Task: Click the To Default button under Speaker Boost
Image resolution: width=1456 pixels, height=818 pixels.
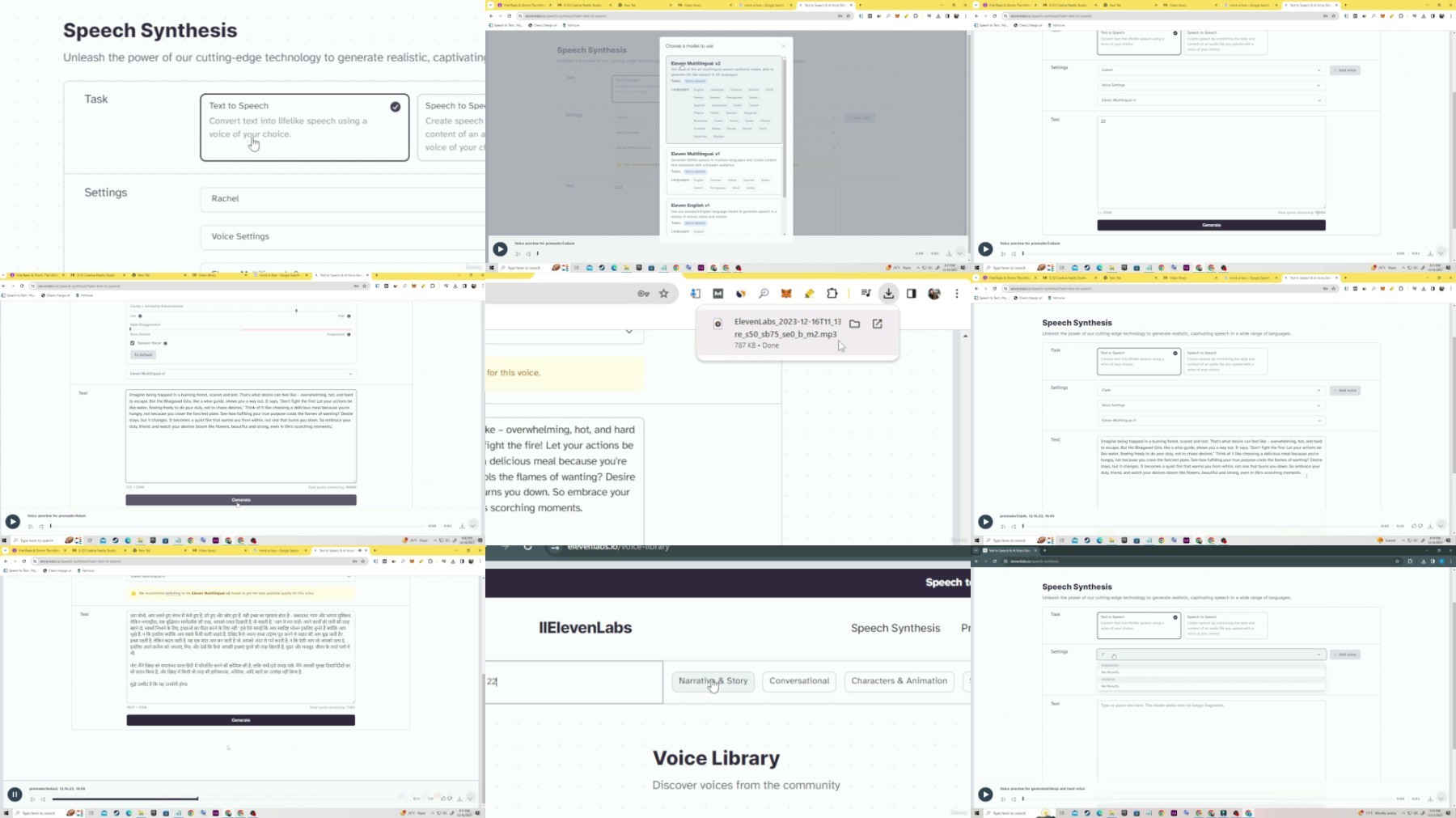Action: (143, 354)
